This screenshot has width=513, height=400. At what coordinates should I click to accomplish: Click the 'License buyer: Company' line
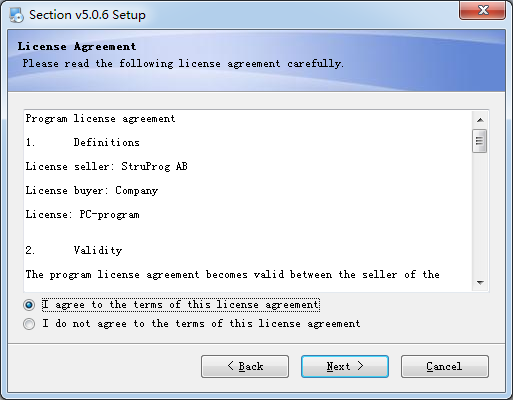92,190
